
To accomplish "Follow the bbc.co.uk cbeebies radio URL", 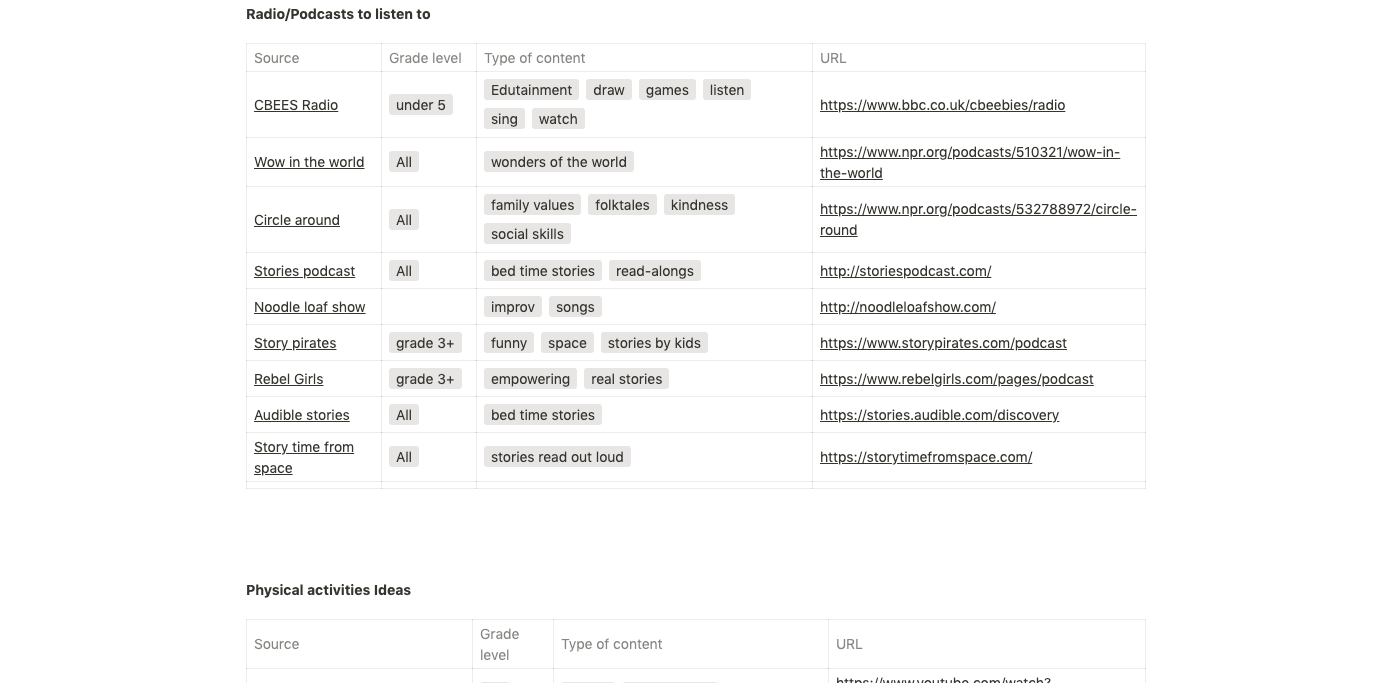I will (942, 105).
